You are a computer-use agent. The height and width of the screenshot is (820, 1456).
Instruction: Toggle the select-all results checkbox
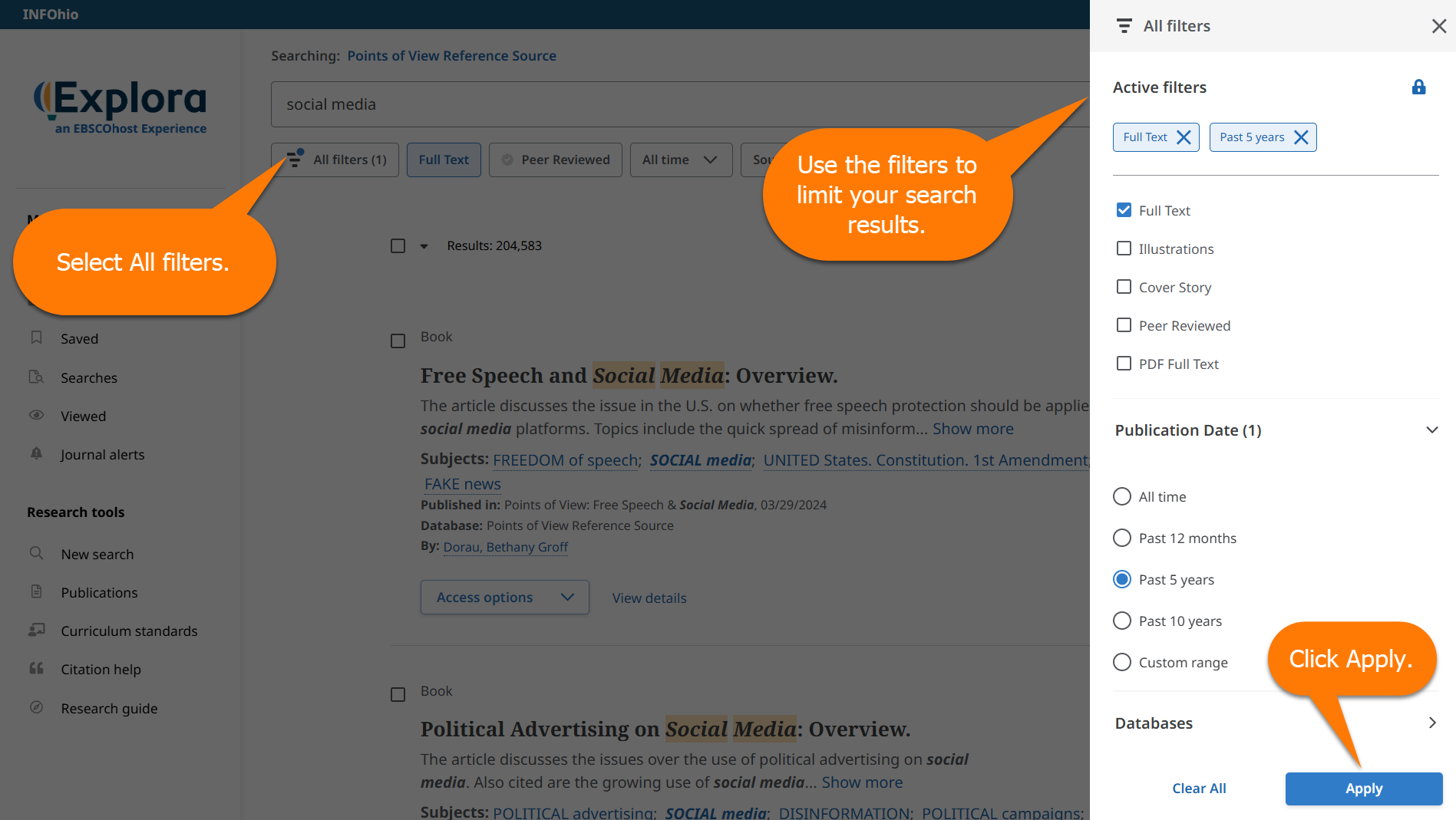(398, 245)
